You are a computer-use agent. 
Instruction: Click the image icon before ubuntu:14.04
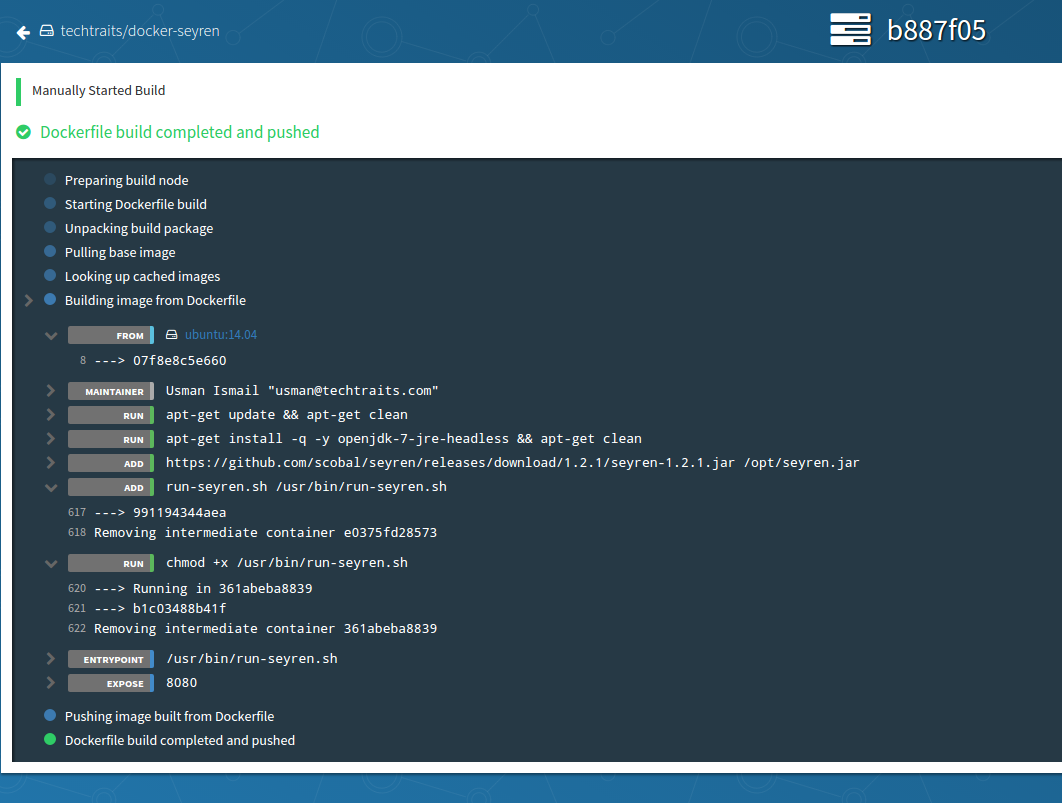click(x=171, y=335)
